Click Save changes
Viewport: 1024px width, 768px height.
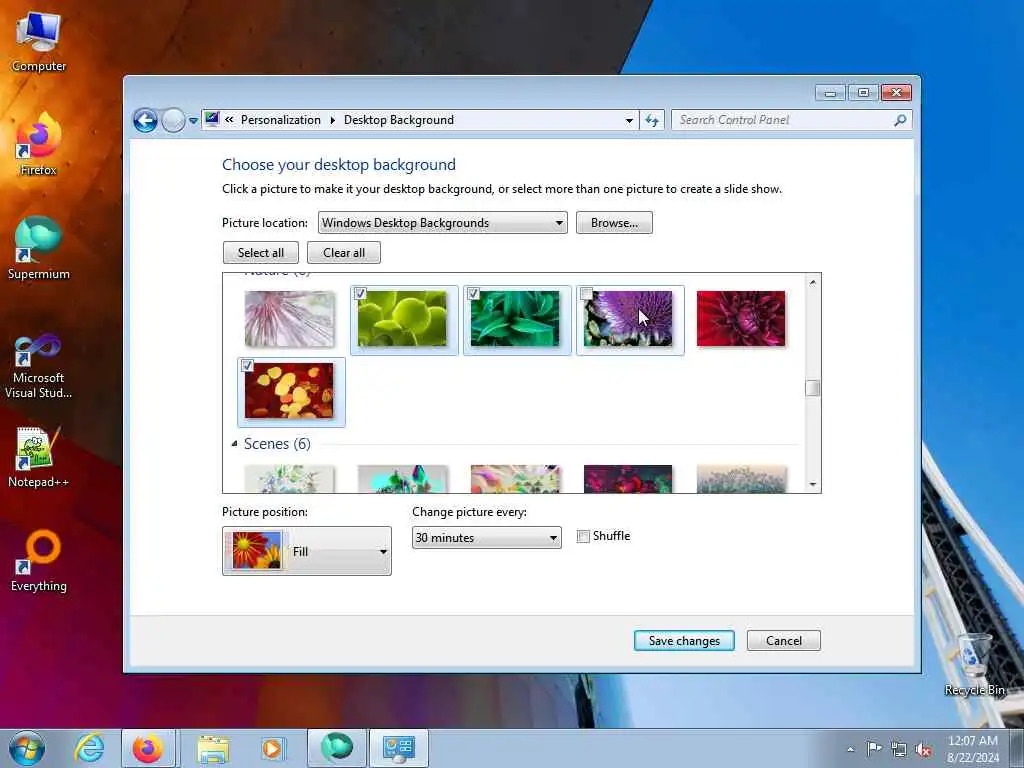click(x=684, y=641)
